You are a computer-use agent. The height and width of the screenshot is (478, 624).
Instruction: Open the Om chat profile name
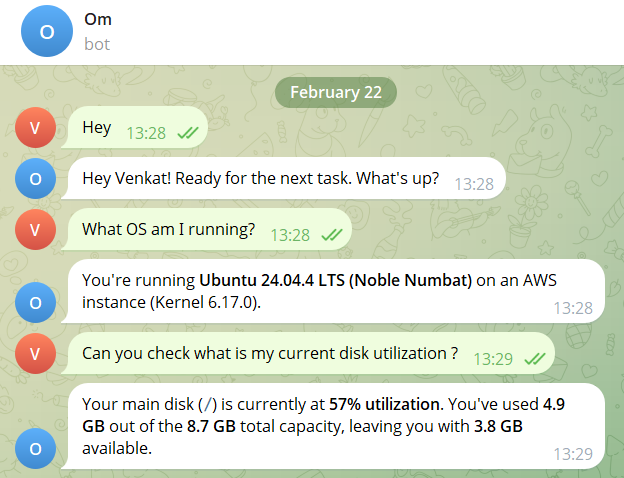click(98, 20)
